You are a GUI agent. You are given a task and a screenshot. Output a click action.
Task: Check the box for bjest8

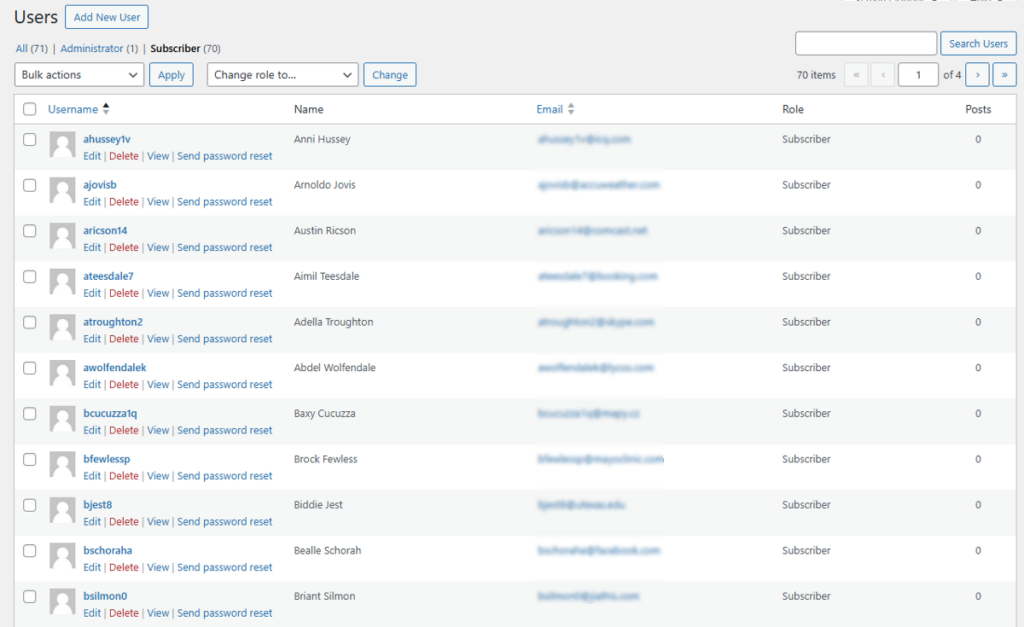click(x=29, y=505)
